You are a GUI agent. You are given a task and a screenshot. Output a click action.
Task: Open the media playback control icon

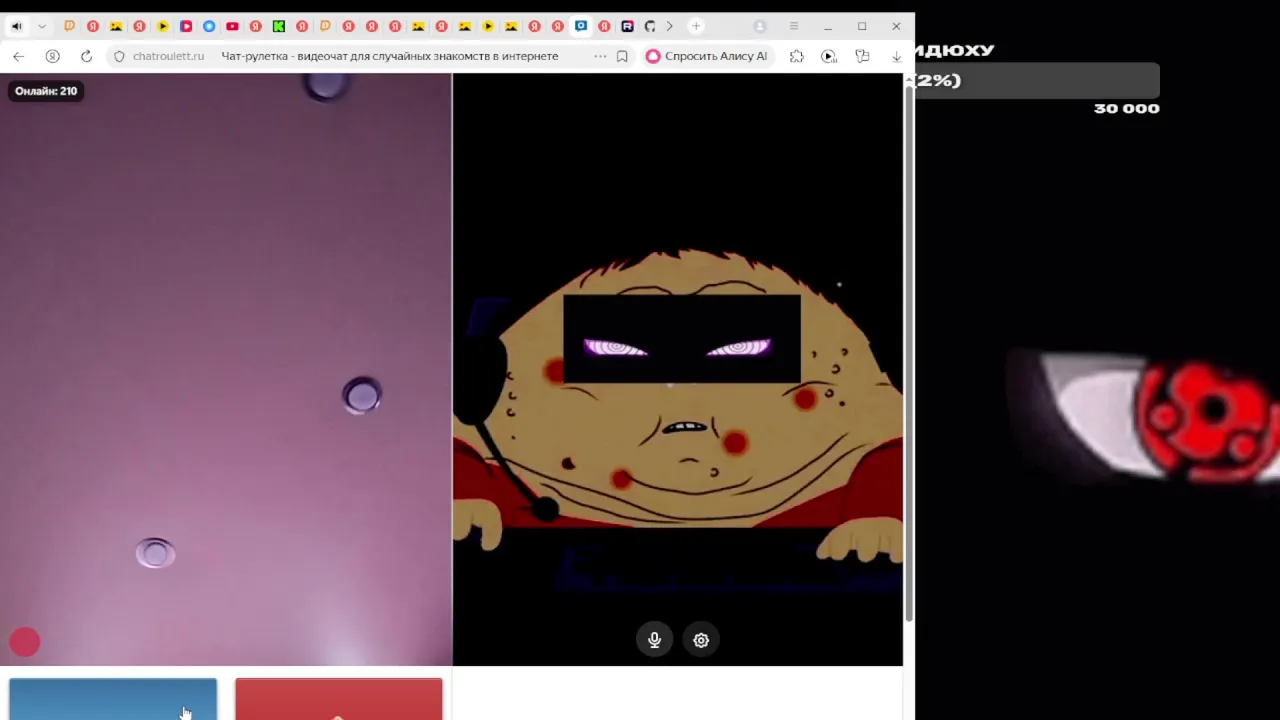(829, 56)
